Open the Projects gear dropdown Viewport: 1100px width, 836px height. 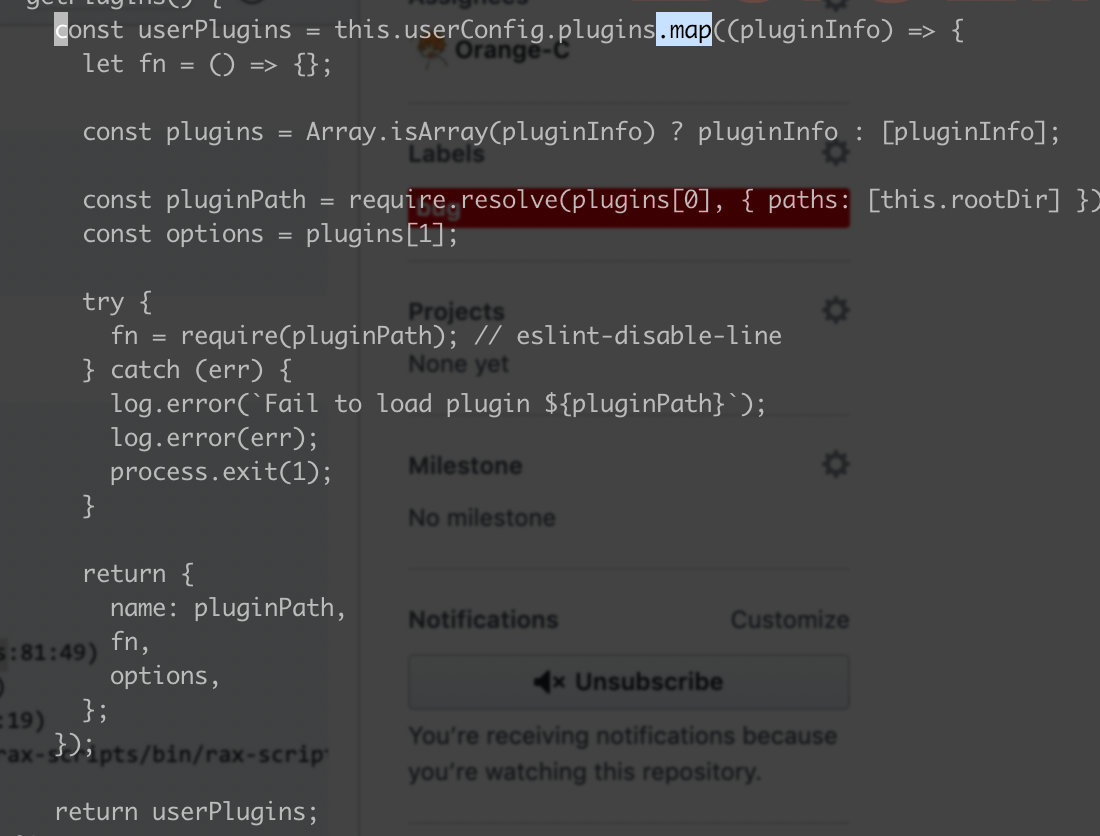coord(835,310)
